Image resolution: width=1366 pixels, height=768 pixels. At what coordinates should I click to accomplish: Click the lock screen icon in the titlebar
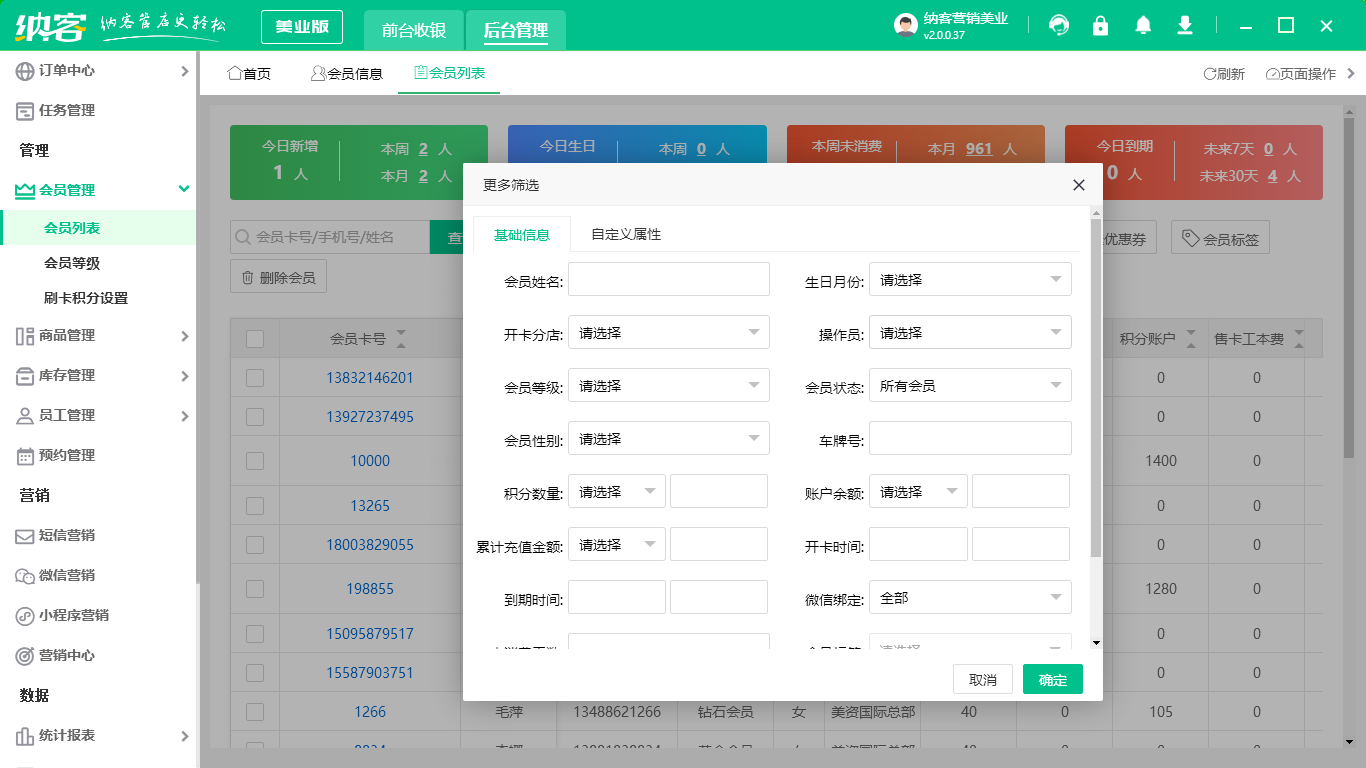point(1100,25)
